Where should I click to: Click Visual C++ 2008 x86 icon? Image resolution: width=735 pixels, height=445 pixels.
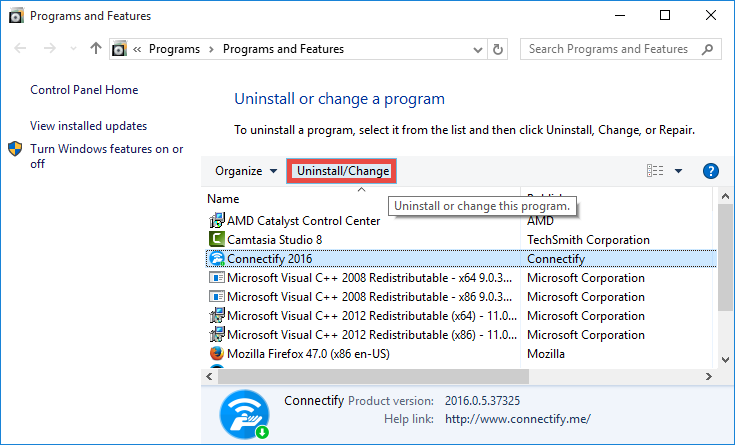tap(217, 296)
